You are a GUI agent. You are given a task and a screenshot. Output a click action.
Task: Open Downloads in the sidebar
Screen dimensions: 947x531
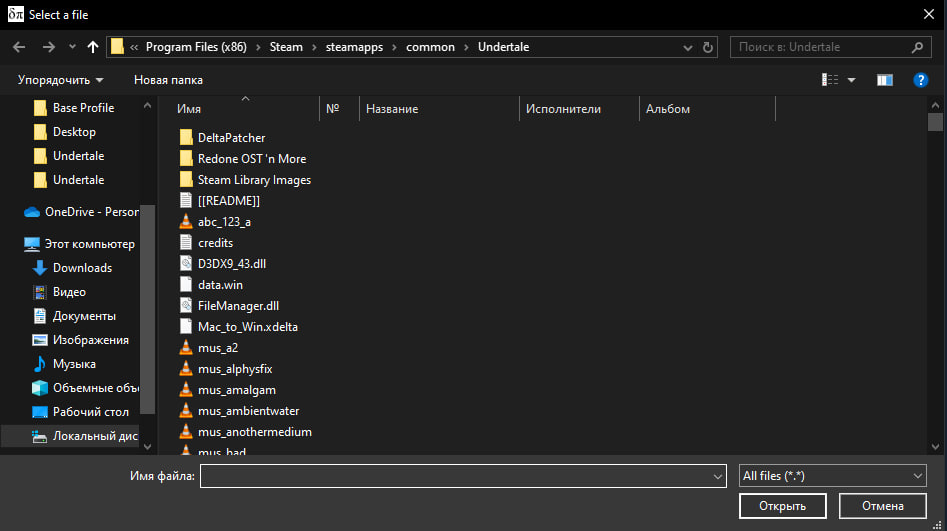point(72,268)
